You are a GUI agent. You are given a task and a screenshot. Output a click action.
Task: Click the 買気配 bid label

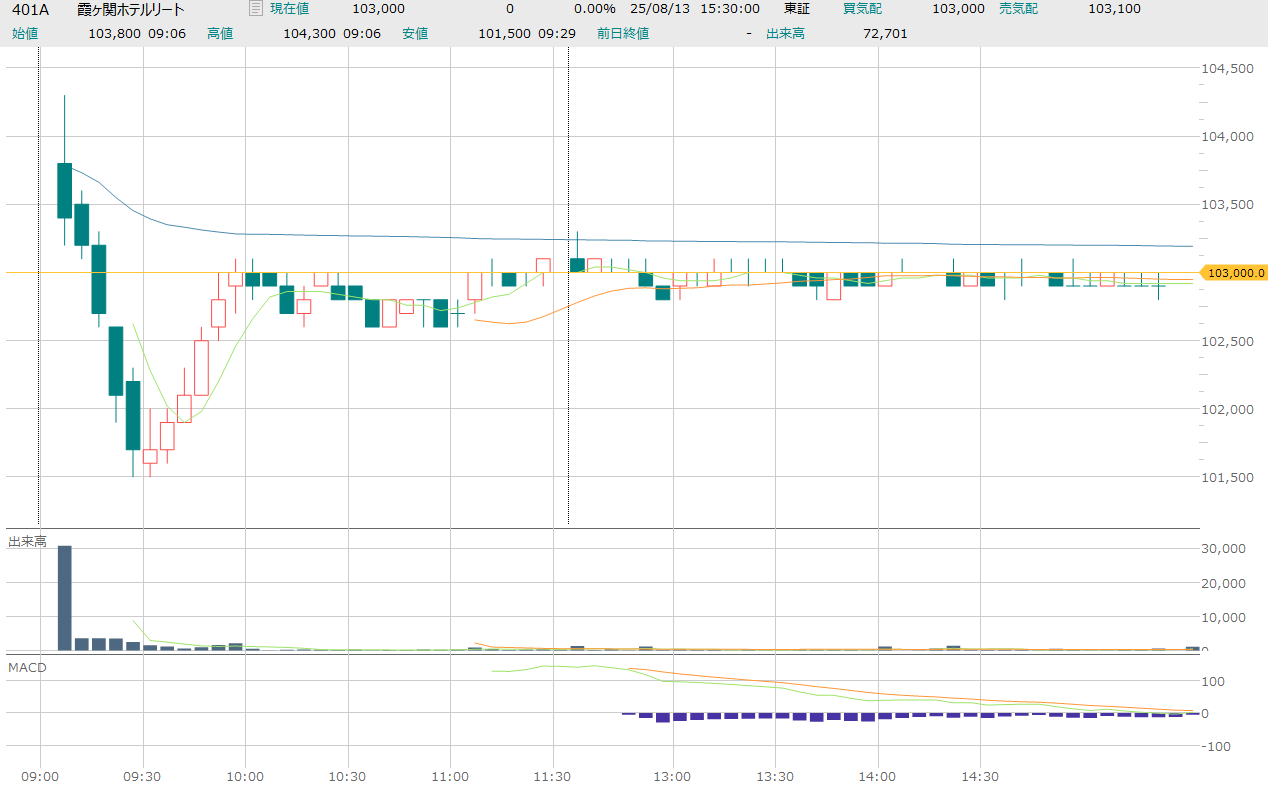861,9
